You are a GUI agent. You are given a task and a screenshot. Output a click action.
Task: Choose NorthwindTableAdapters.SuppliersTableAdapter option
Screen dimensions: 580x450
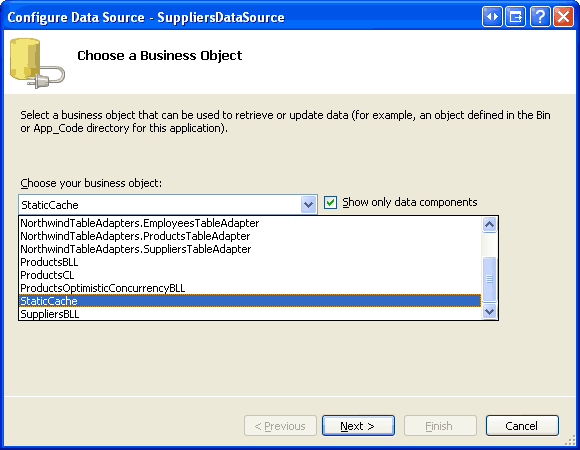pos(250,249)
